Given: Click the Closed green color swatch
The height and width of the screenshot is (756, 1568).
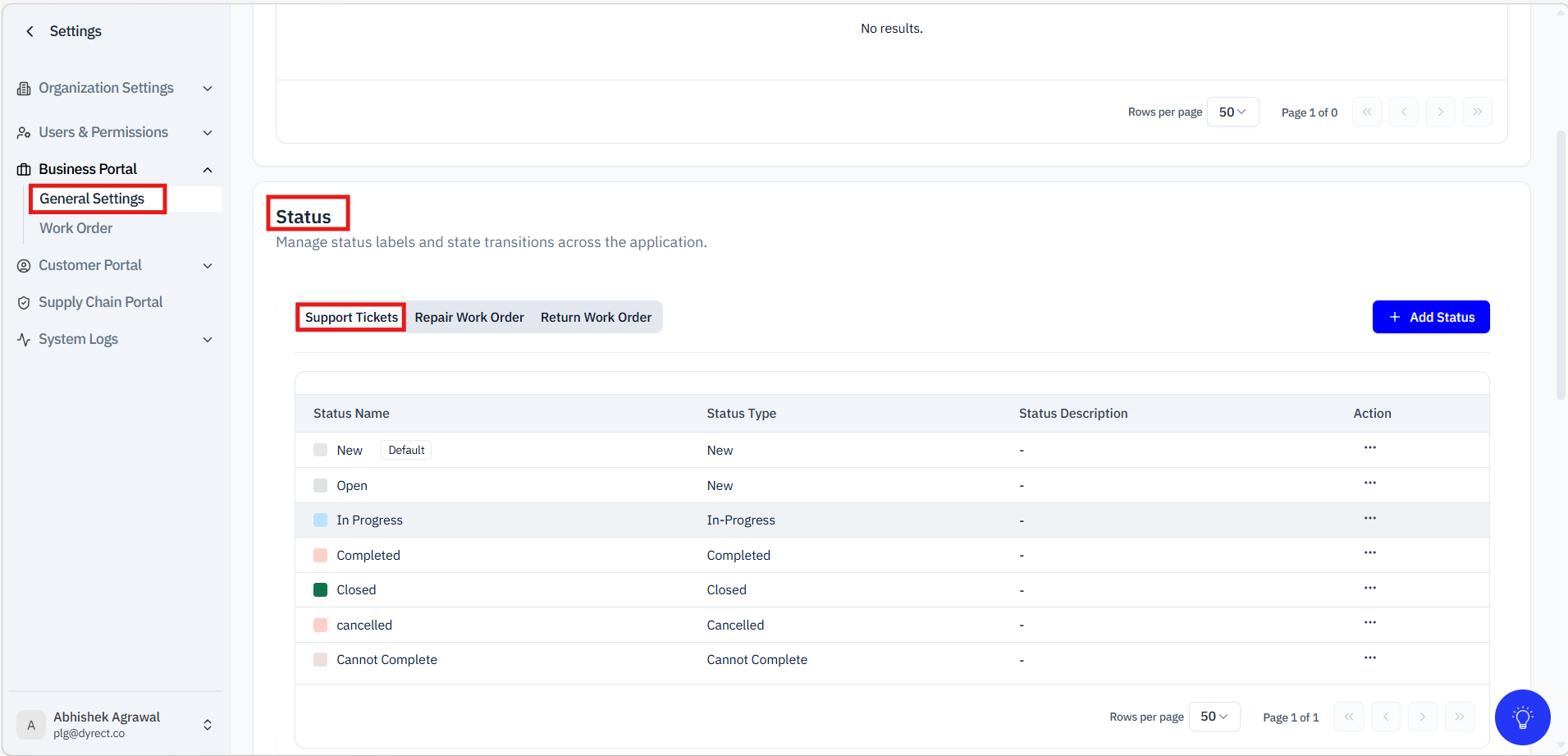Looking at the screenshot, I should pyautogui.click(x=321, y=589).
